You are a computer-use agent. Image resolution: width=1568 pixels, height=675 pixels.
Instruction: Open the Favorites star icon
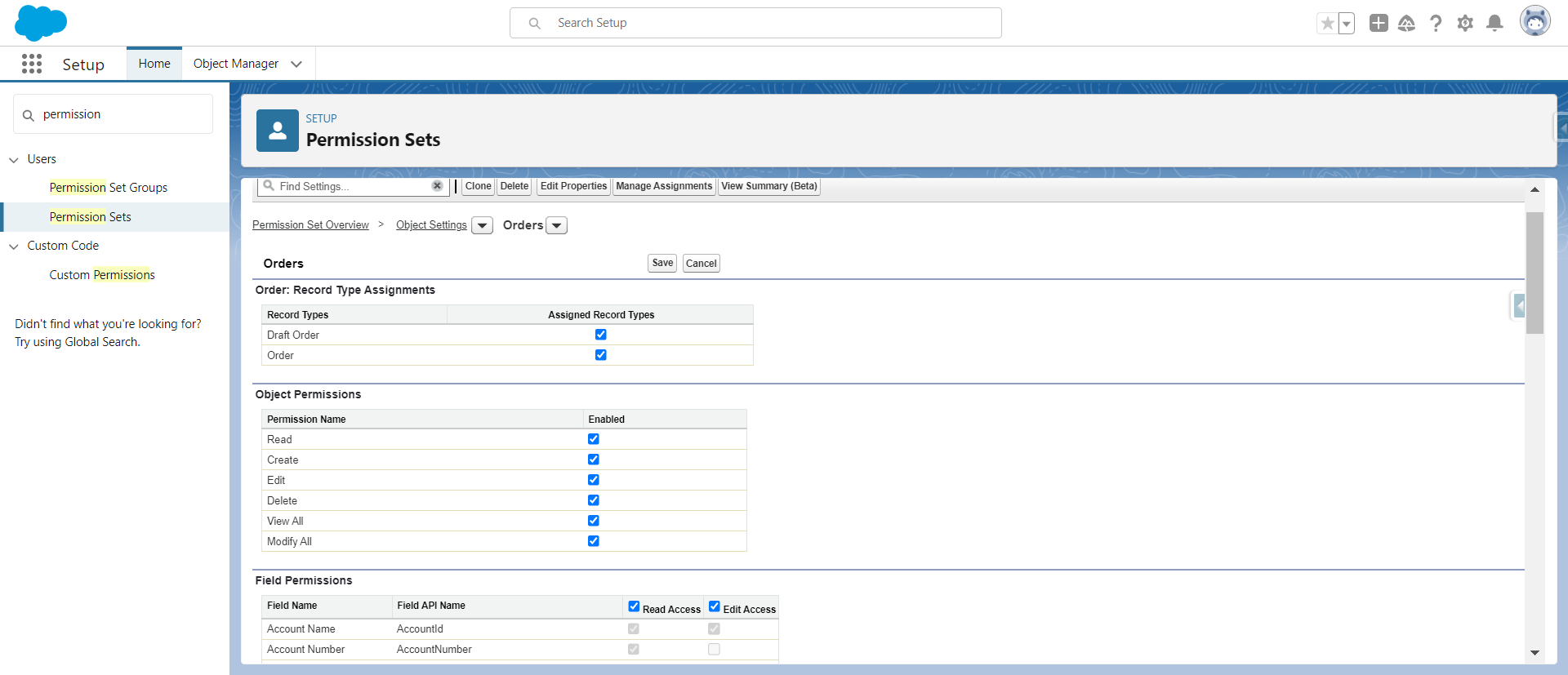click(x=1328, y=24)
